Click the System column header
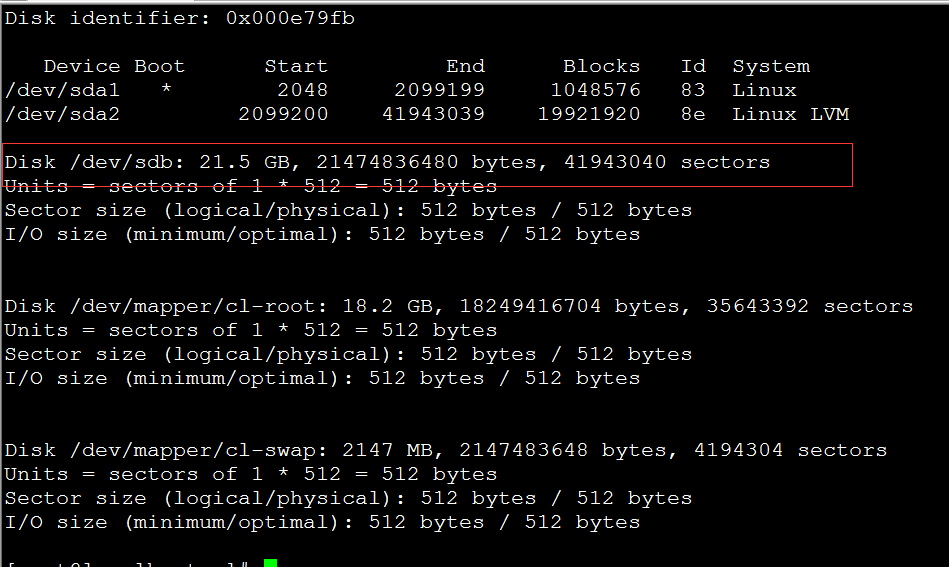 click(771, 67)
